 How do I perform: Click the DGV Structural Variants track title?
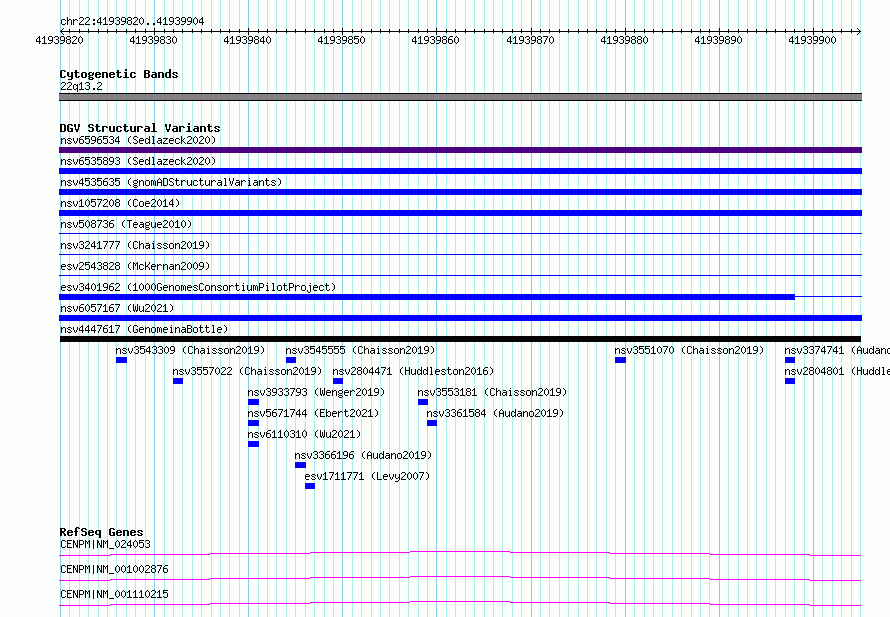click(140, 128)
